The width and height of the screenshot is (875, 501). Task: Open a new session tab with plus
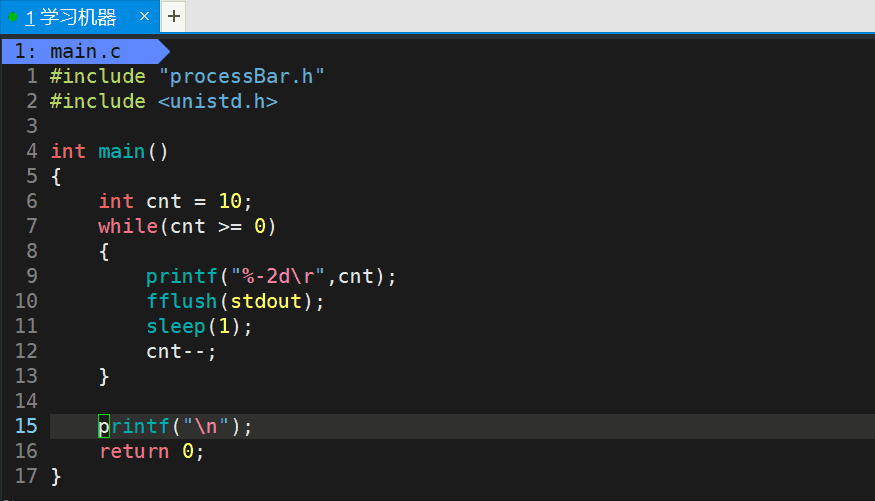click(x=174, y=16)
